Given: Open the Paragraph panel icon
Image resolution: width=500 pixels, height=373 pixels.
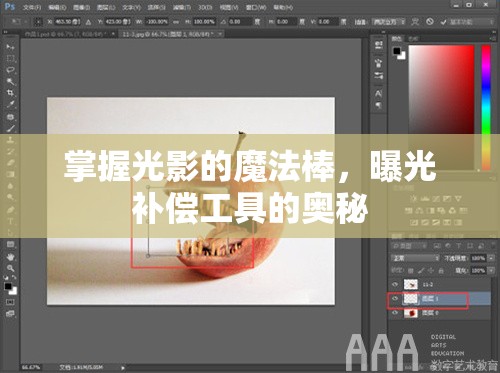Looking at the screenshot, I should [378, 106].
